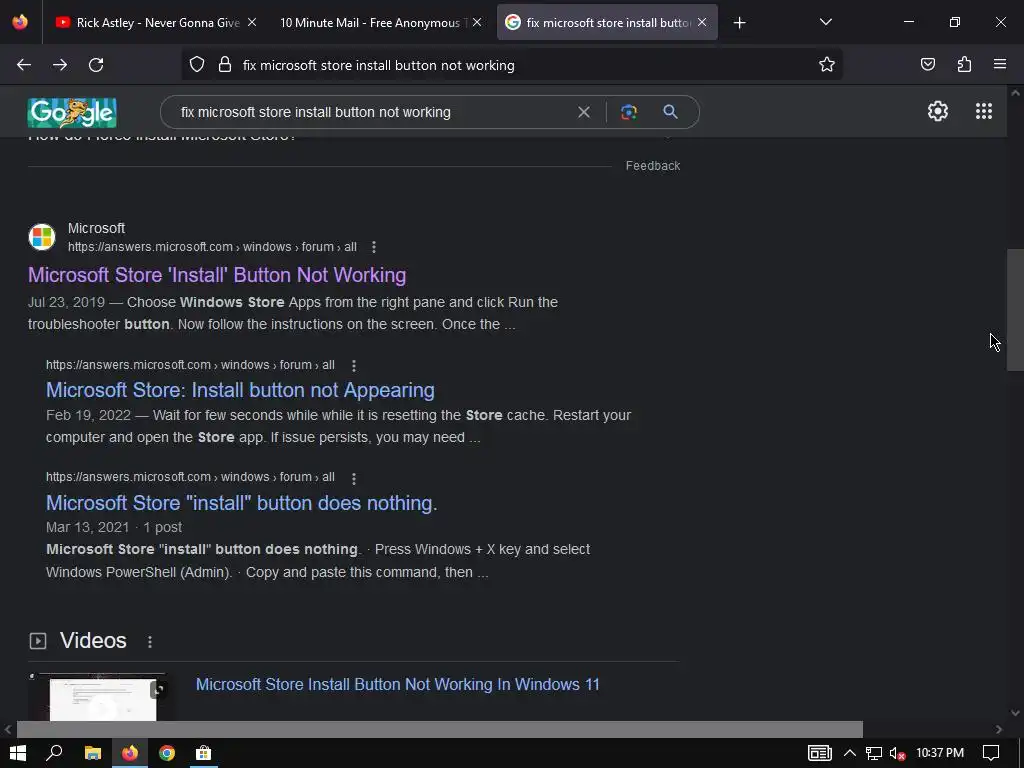Open Microsoft Store from the taskbar
1024x768 pixels.
pos(204,753)
